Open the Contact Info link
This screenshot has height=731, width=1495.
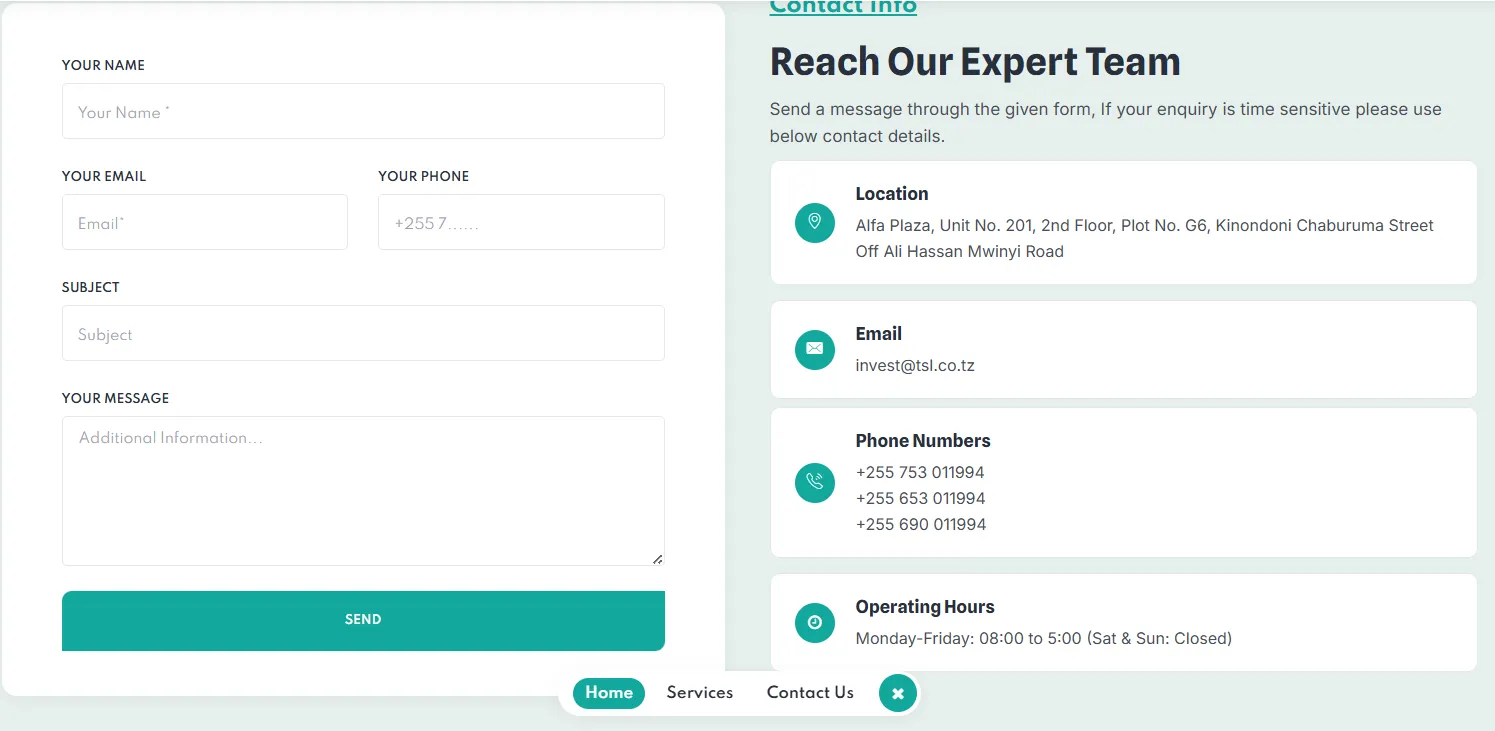click(842, 8)
